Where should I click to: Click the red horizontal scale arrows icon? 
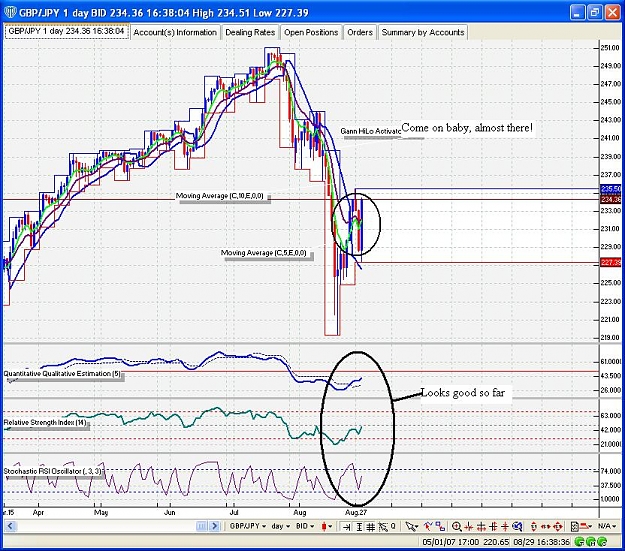coord(546,527)
